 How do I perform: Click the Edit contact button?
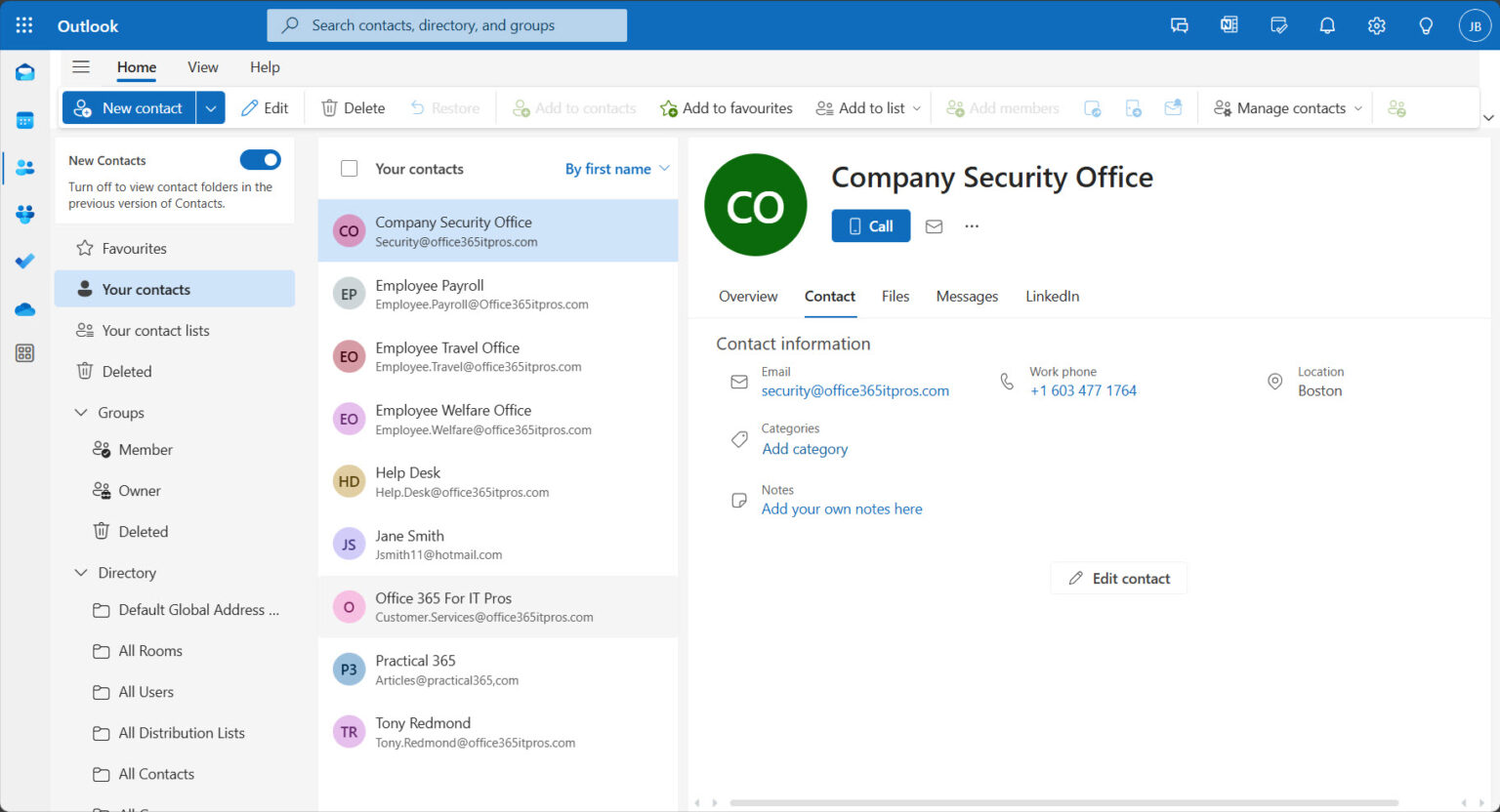click(1119, 579)
